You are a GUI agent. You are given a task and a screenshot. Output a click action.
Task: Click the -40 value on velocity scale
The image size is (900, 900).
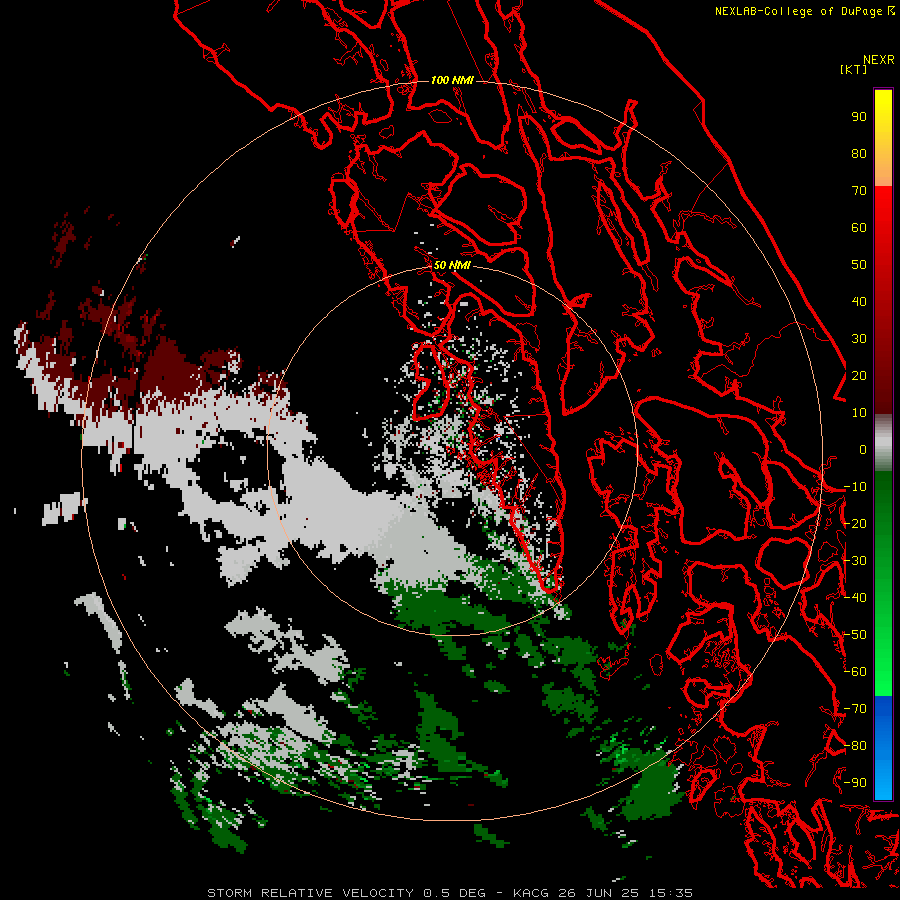coord(855,598)
